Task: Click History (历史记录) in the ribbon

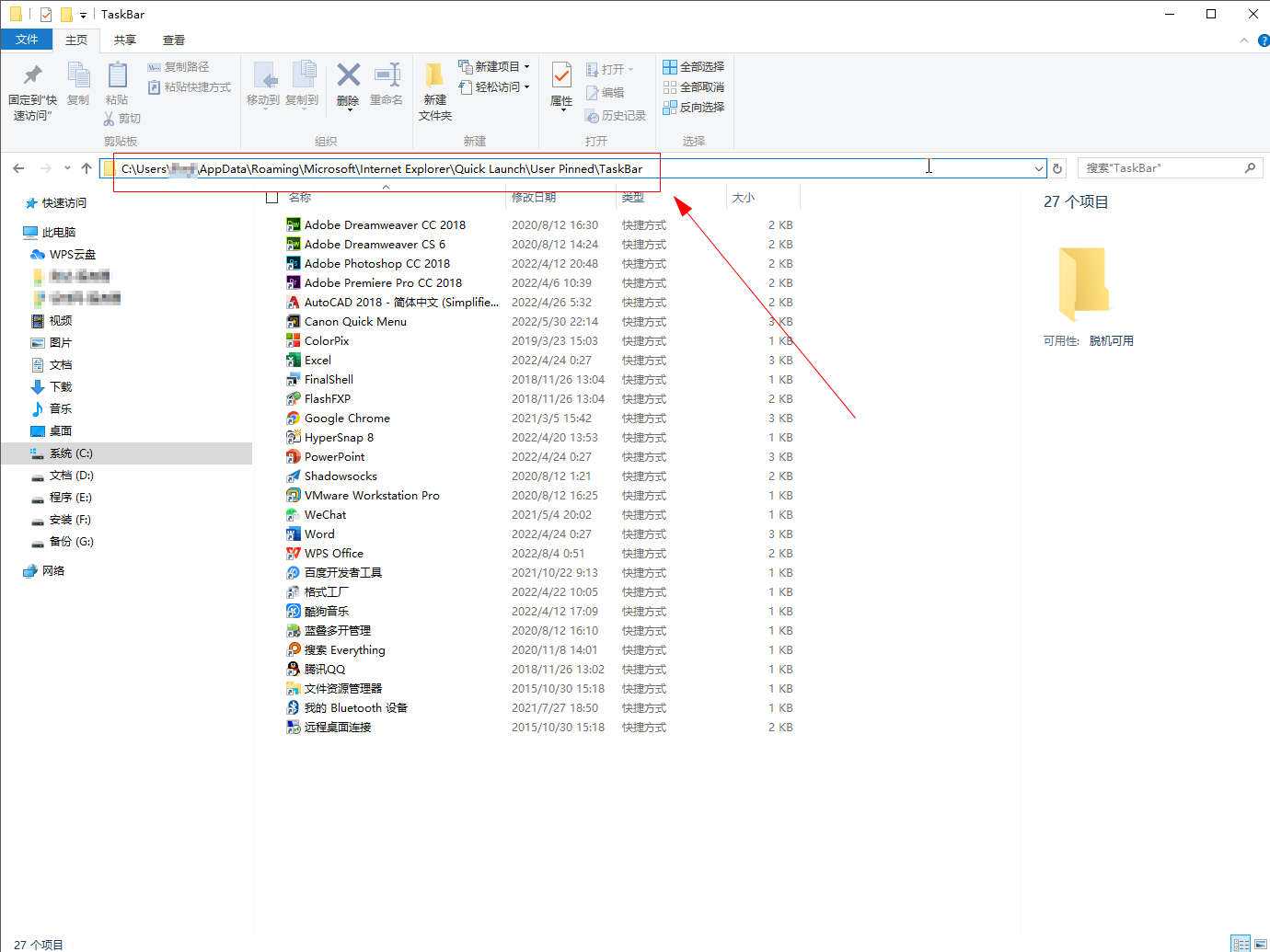Action: [615, 116]
